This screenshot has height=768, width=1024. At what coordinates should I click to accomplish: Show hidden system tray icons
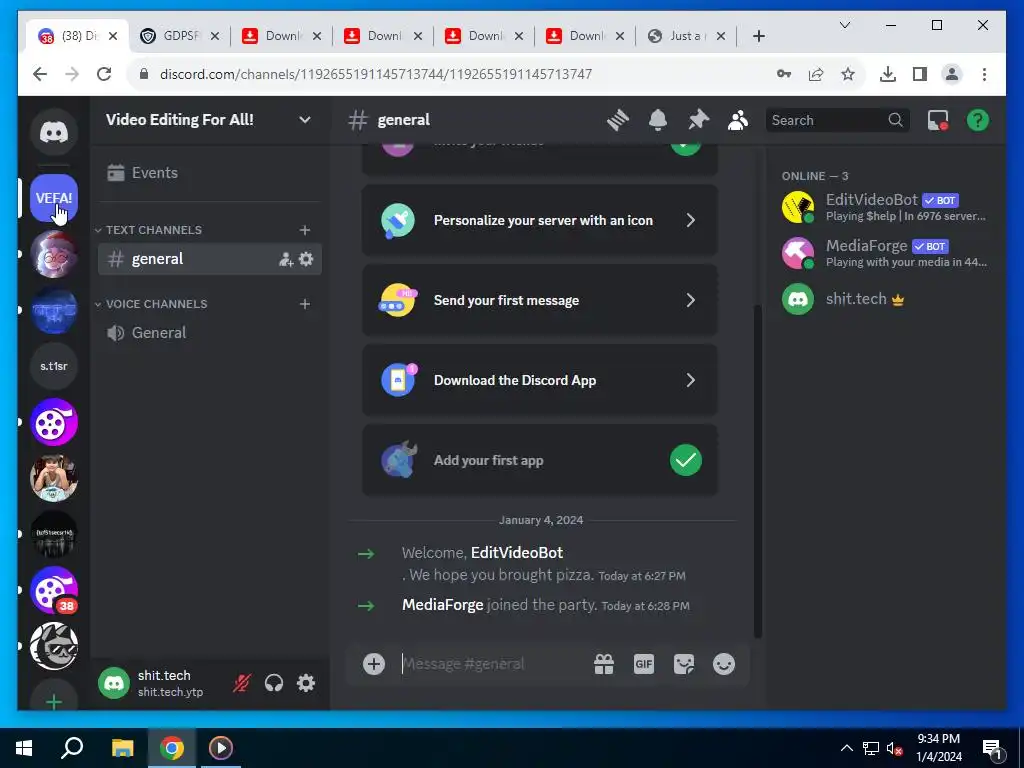[846, 748]
